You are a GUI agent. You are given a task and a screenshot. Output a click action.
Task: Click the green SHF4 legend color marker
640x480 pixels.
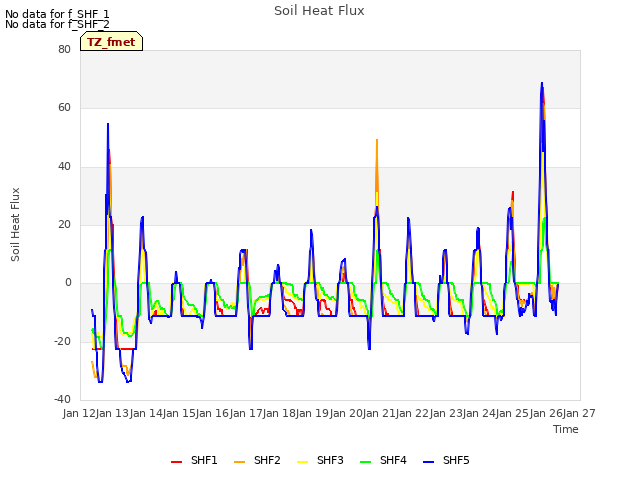[366, 462]
